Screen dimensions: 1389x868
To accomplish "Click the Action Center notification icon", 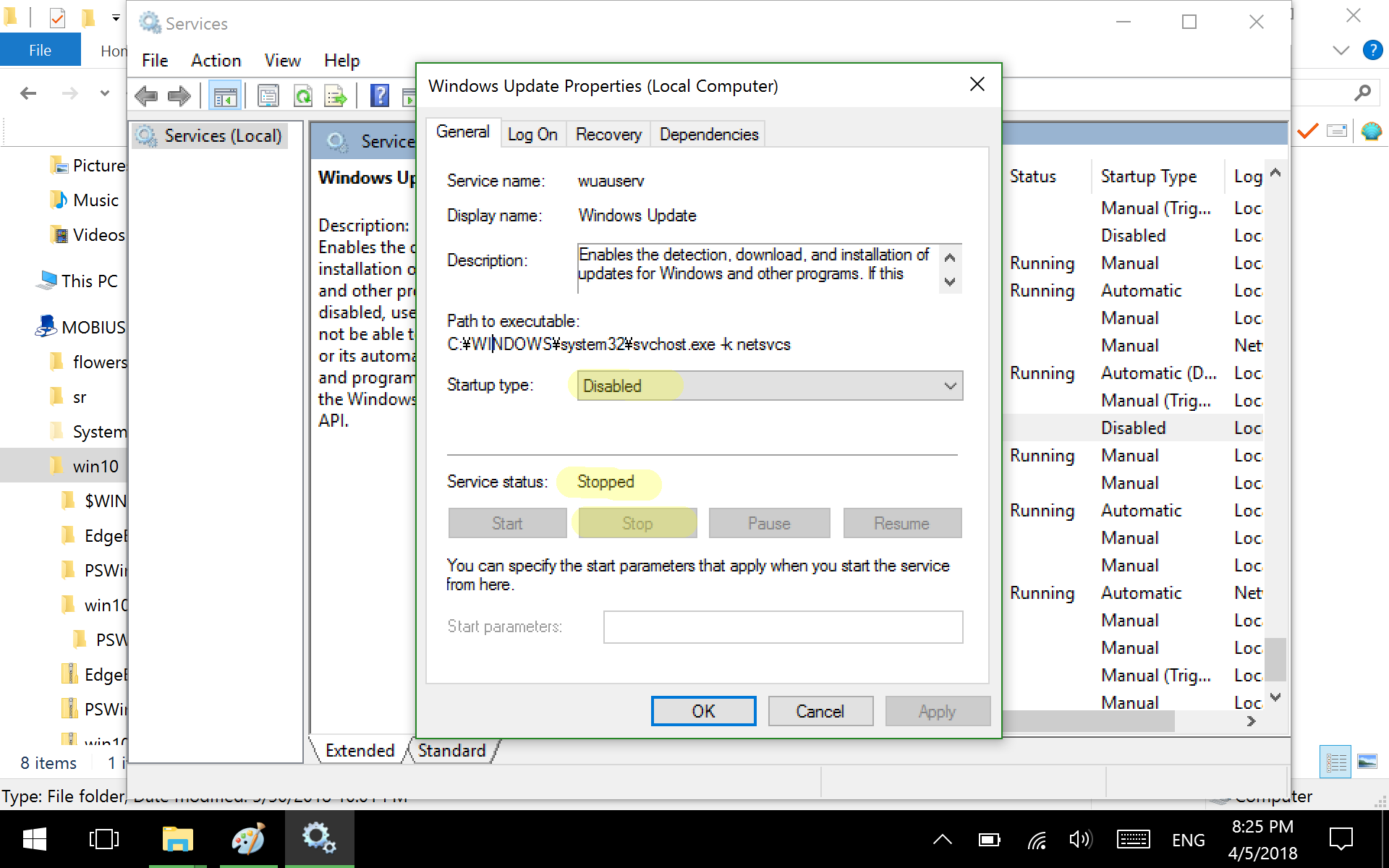I will (1342, 838).
